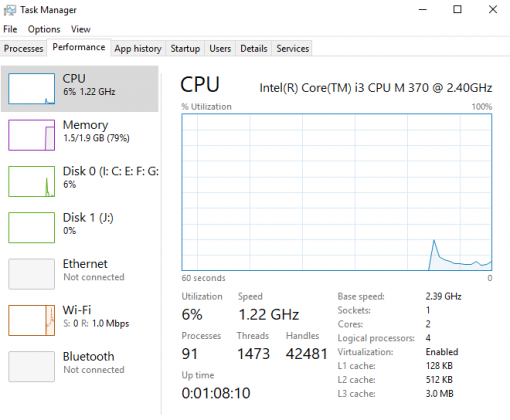Image resolution: width=510 pixels, height=420 pixels.
Task: Switch to the Users tab
Action: point(220,49)
